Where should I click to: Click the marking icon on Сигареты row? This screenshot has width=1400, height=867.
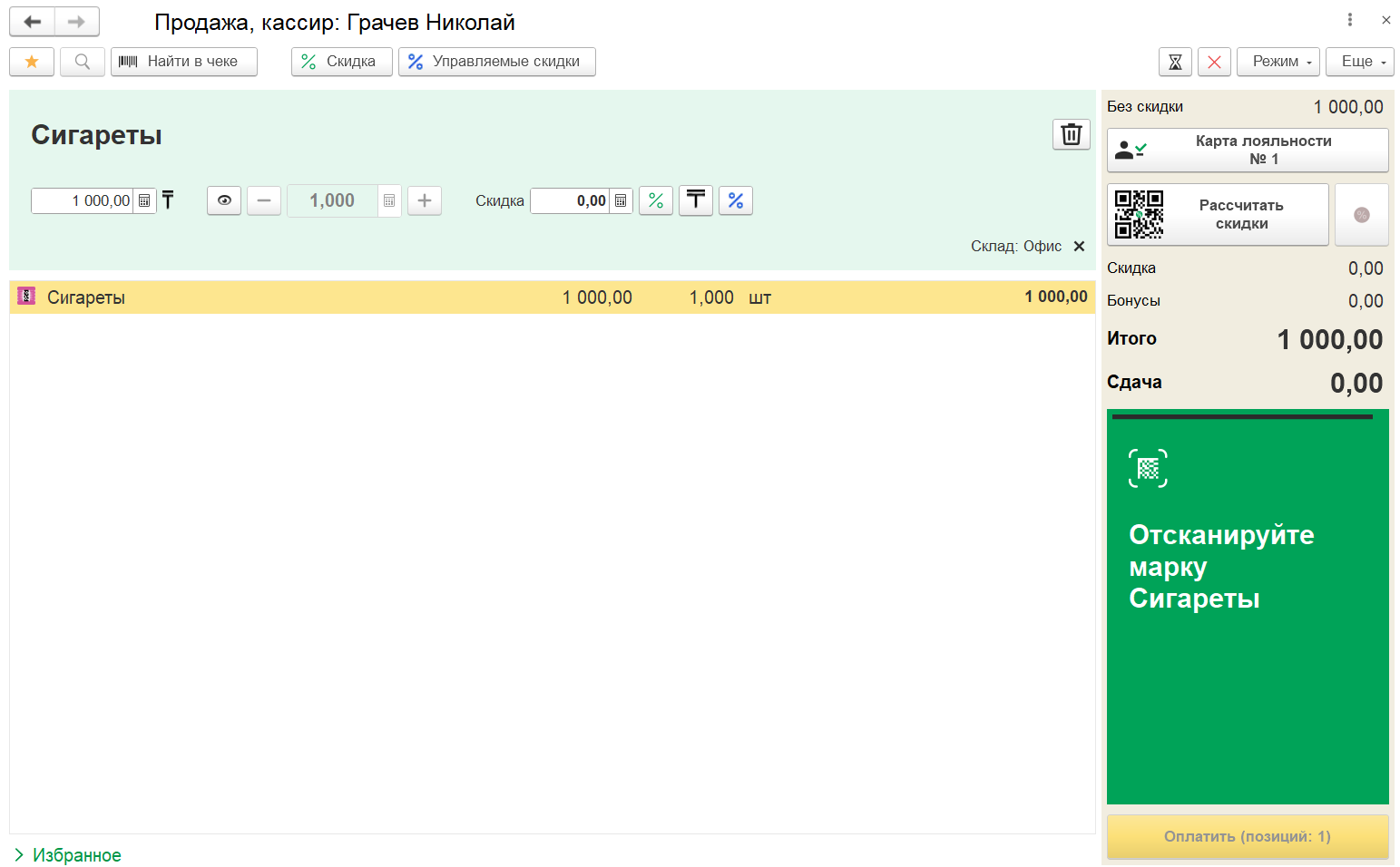[x=26, y=296]
